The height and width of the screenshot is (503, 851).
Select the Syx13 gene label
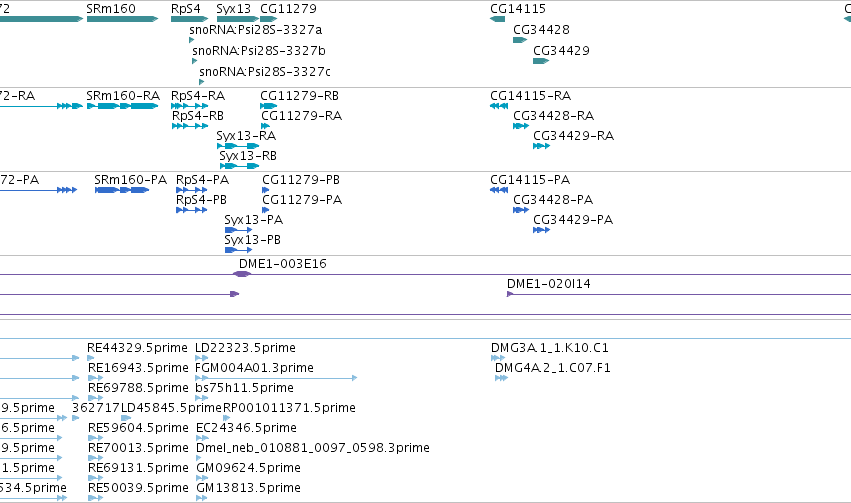click(x=234, y=9)
